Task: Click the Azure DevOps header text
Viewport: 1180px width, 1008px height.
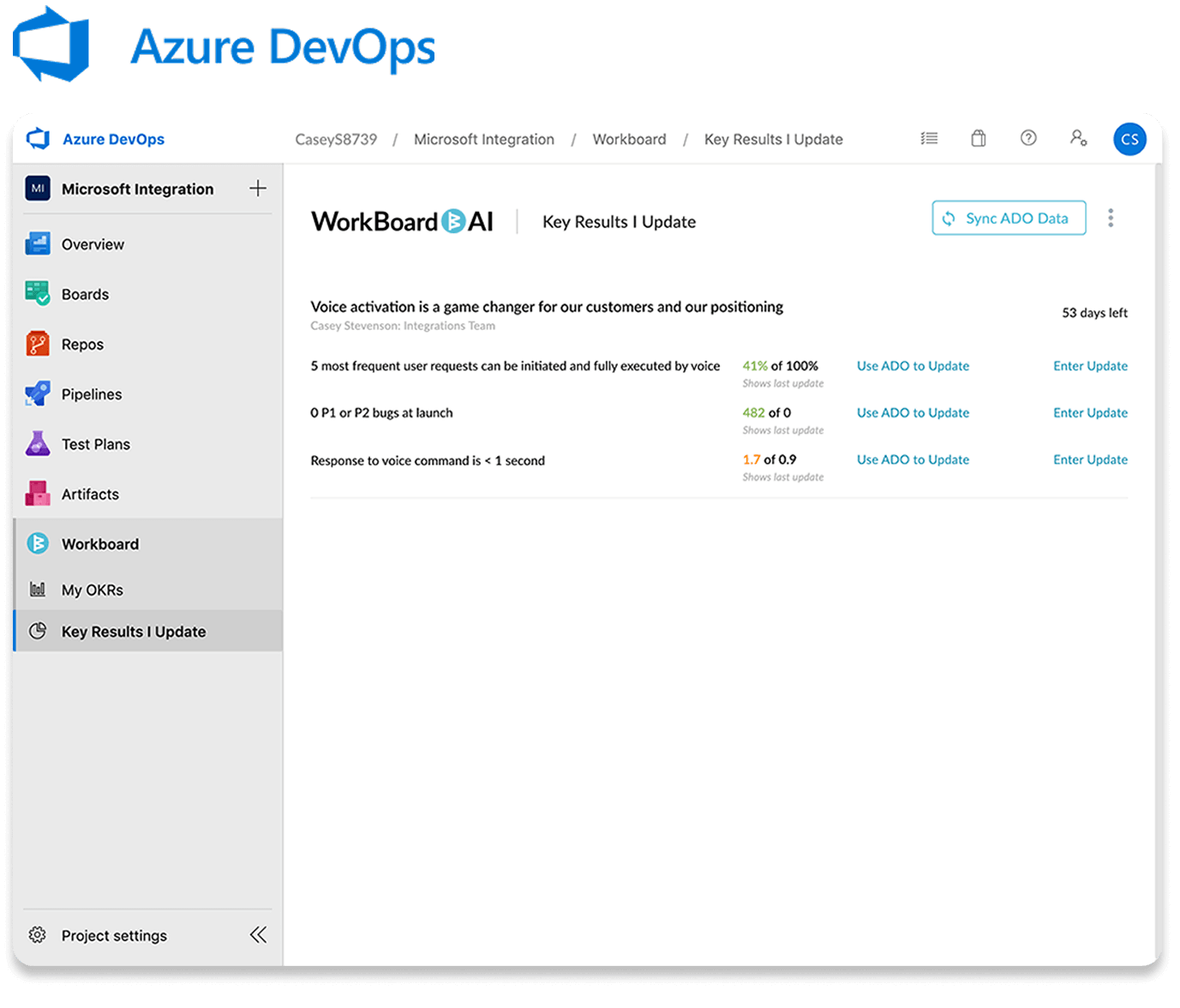Action: pyautogui.click(x=113, y=139)
